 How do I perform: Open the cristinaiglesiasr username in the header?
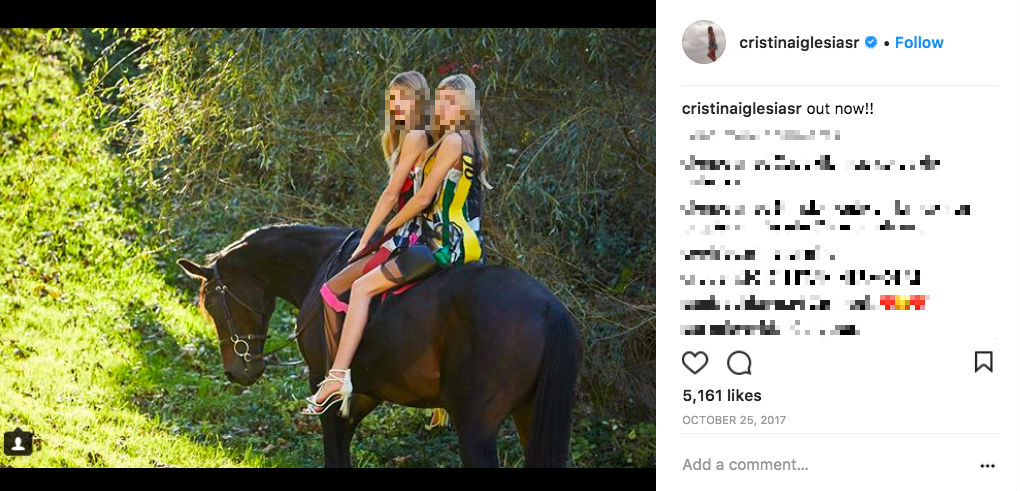[800, 42]
